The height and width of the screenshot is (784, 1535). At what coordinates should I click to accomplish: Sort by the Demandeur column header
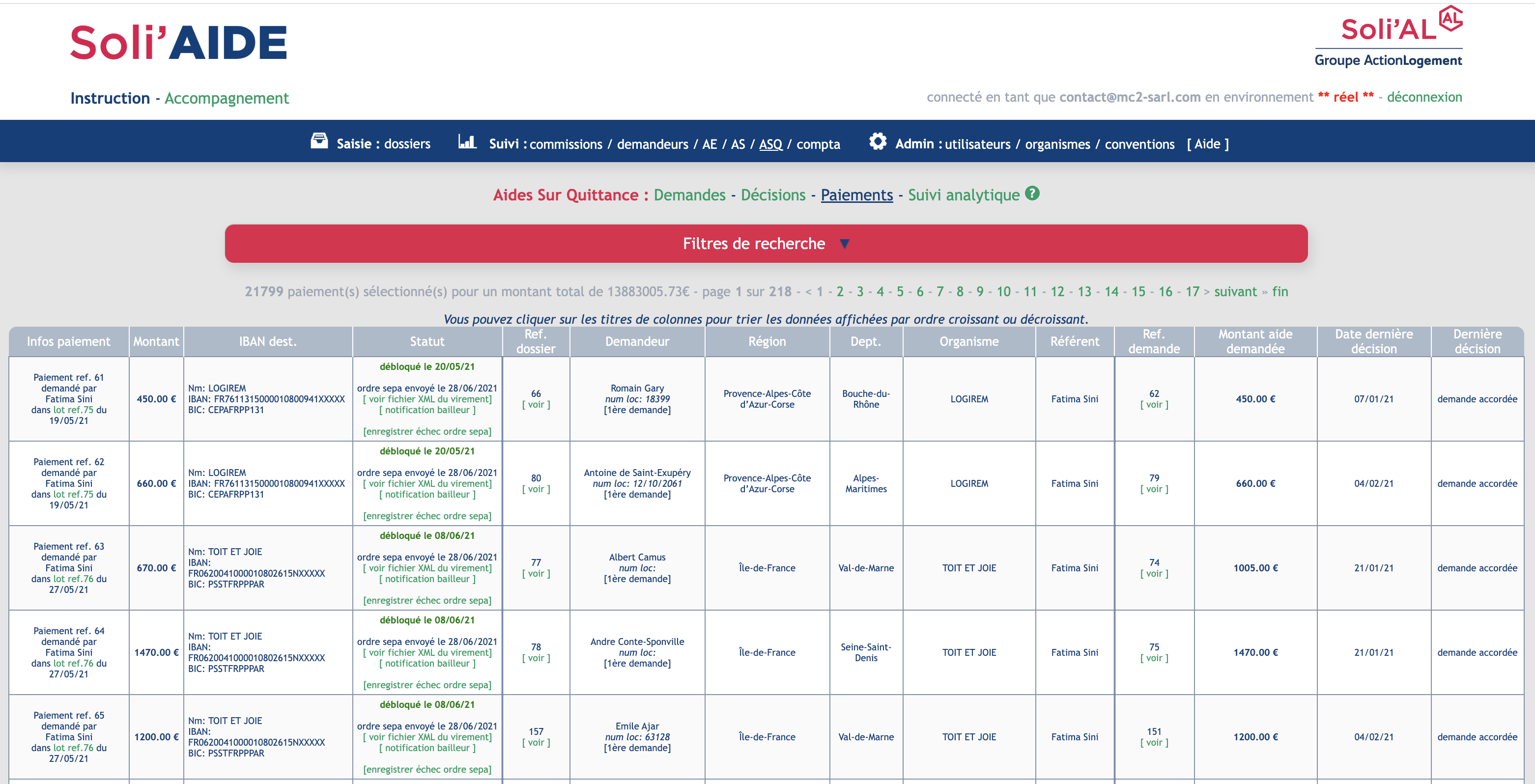637,341
